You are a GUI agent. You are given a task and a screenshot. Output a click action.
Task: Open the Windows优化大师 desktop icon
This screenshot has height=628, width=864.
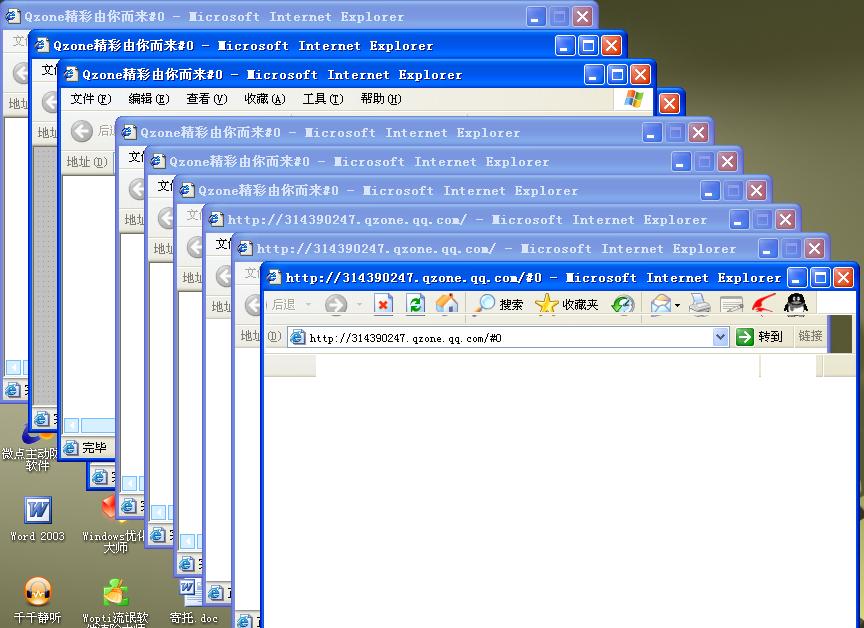(x=115, y=523)
